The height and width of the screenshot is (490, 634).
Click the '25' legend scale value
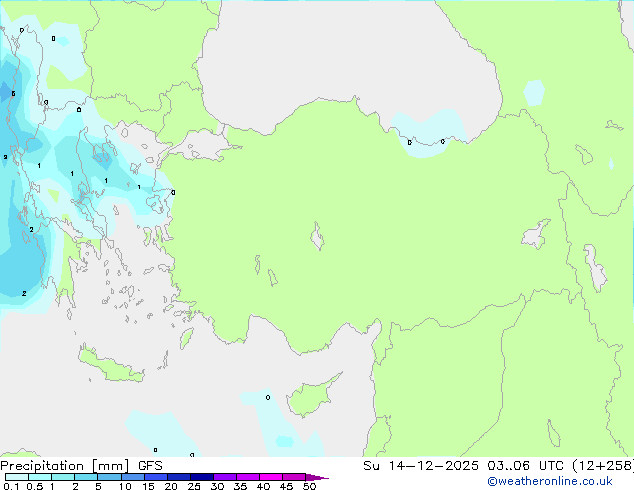[194, 486]
